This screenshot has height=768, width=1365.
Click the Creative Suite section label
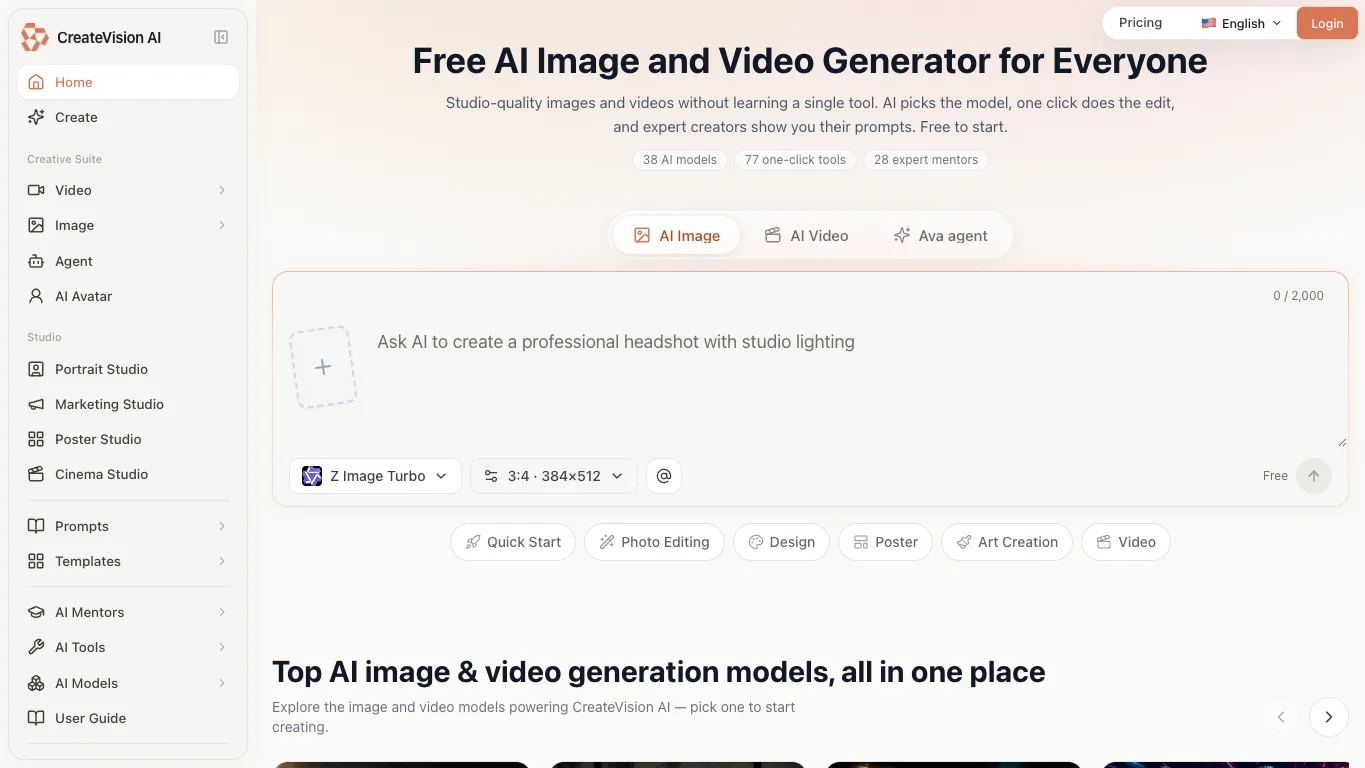click(64, 159)
